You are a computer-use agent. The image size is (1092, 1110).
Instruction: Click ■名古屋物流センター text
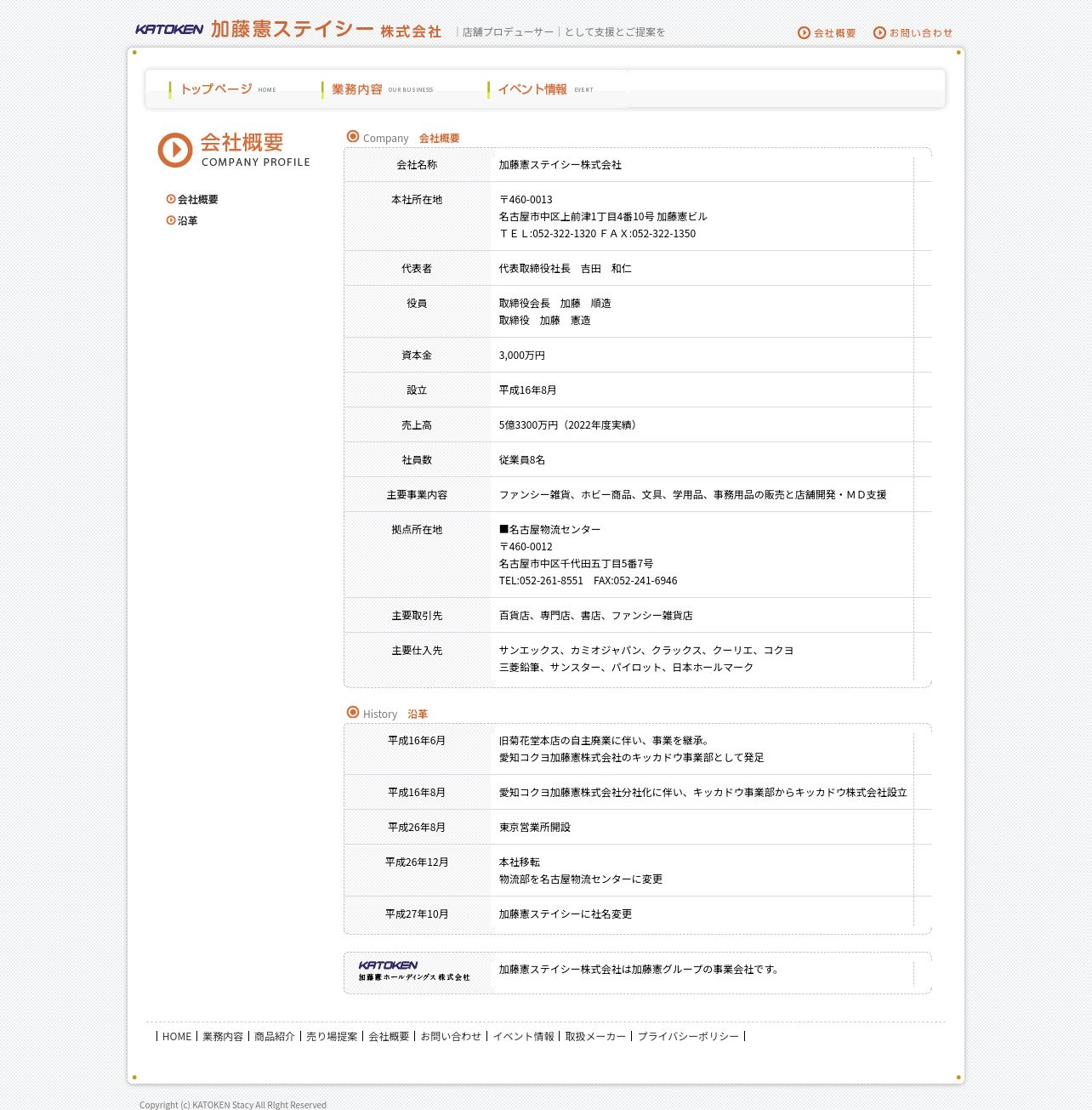(x=549, y=530)
